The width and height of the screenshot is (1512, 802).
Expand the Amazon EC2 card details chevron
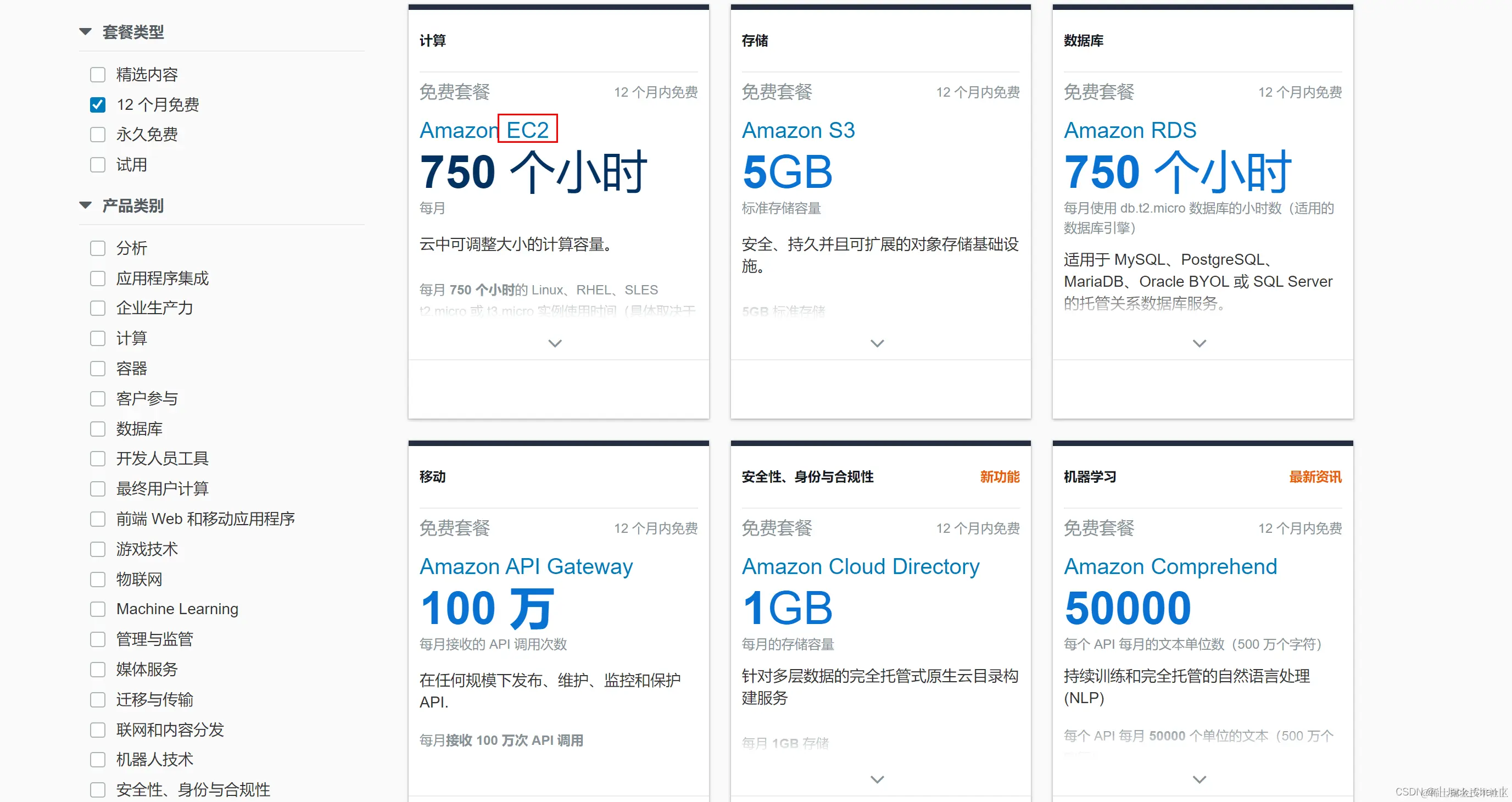555,343
